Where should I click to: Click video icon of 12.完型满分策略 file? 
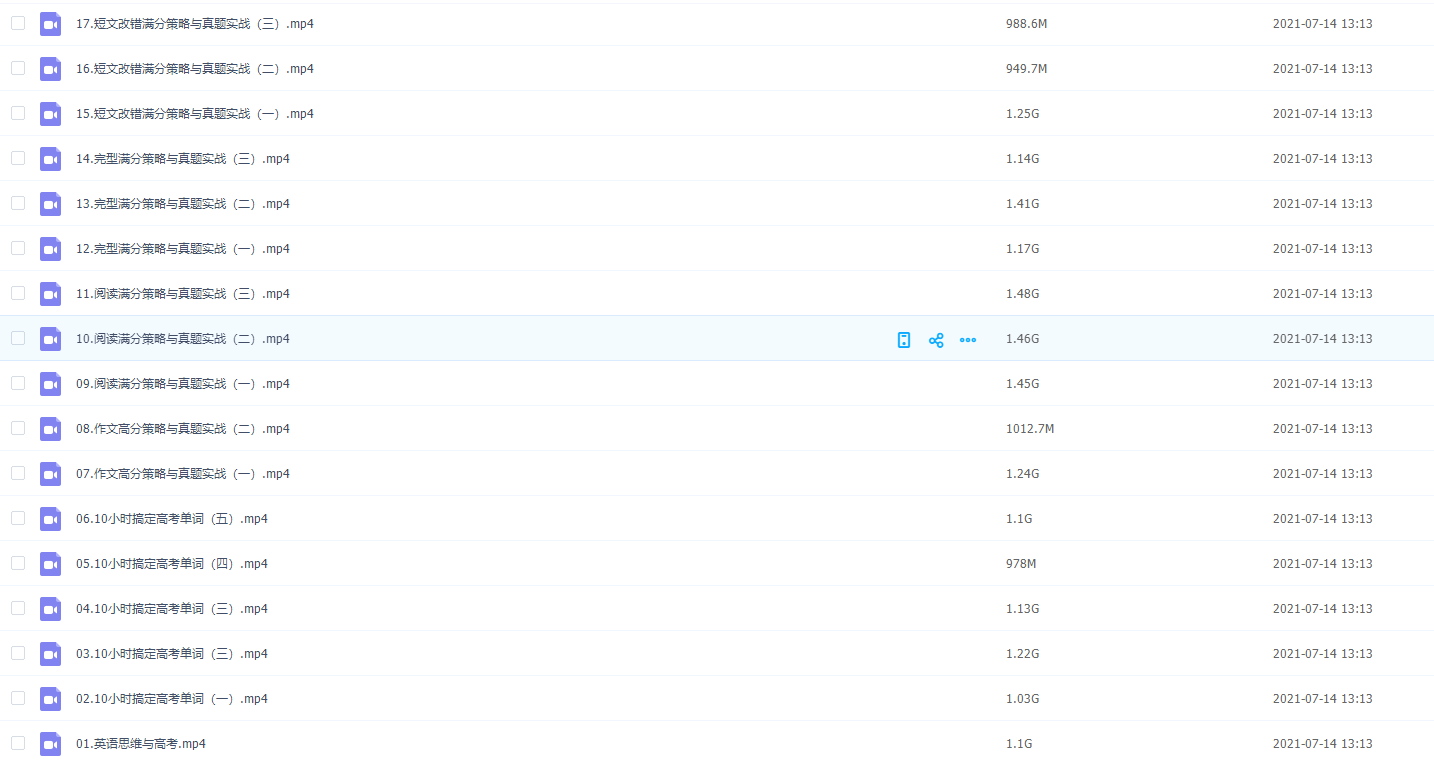[x=51, y=249]
